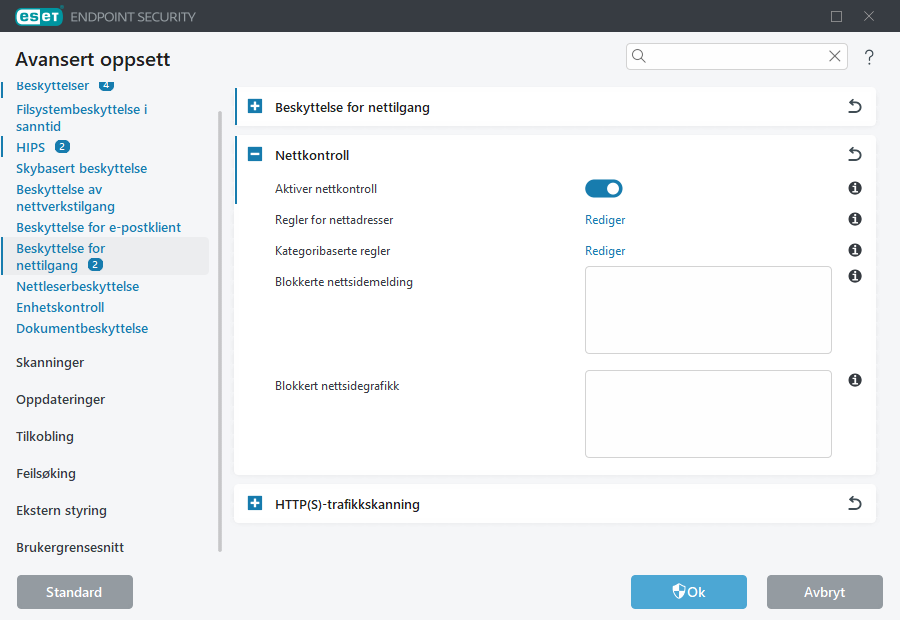This screenshot has width=900, height=620.
Task: Close the ESET Endpoint Security window
Action: pos(869,17)
